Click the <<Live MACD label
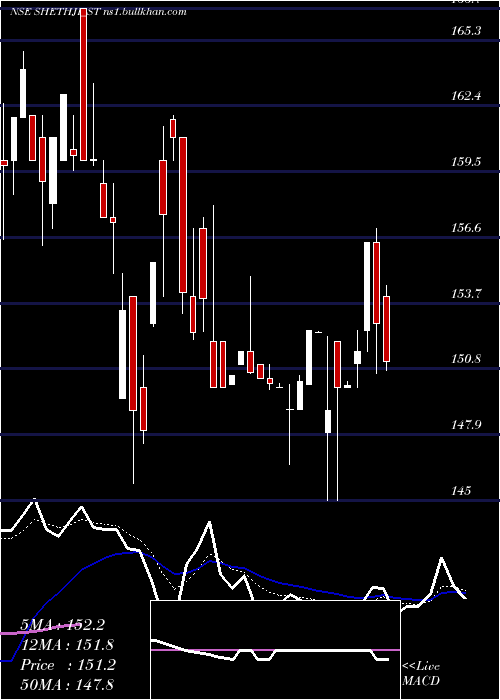 click(421, 674)
